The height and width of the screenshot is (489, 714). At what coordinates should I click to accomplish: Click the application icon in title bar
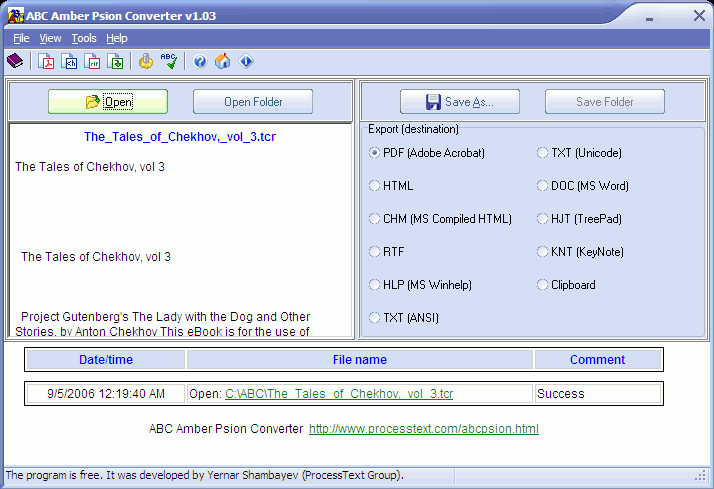click(15, 15)
